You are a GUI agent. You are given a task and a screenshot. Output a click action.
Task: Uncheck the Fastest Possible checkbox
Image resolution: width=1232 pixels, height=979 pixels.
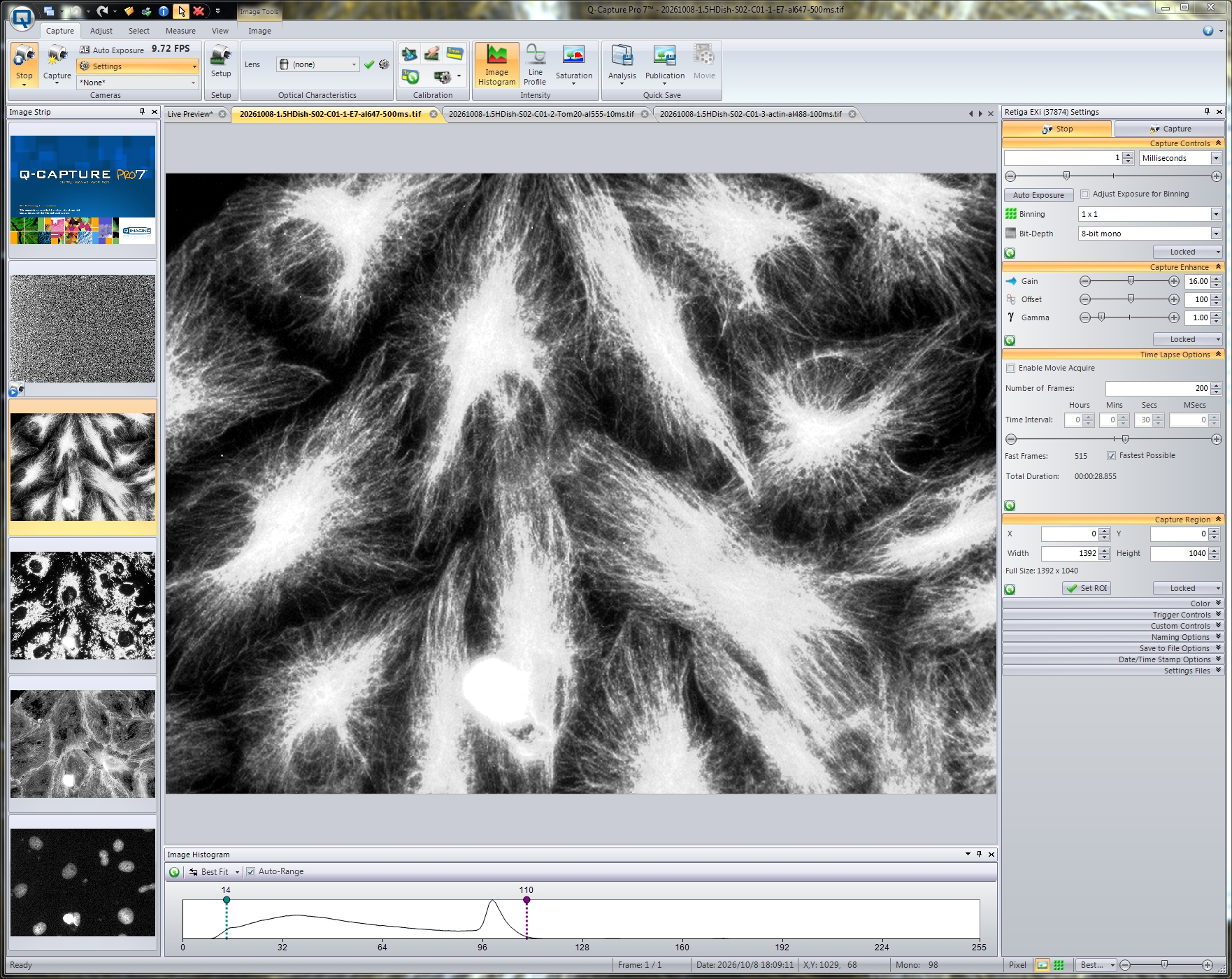click(1111, 456)
